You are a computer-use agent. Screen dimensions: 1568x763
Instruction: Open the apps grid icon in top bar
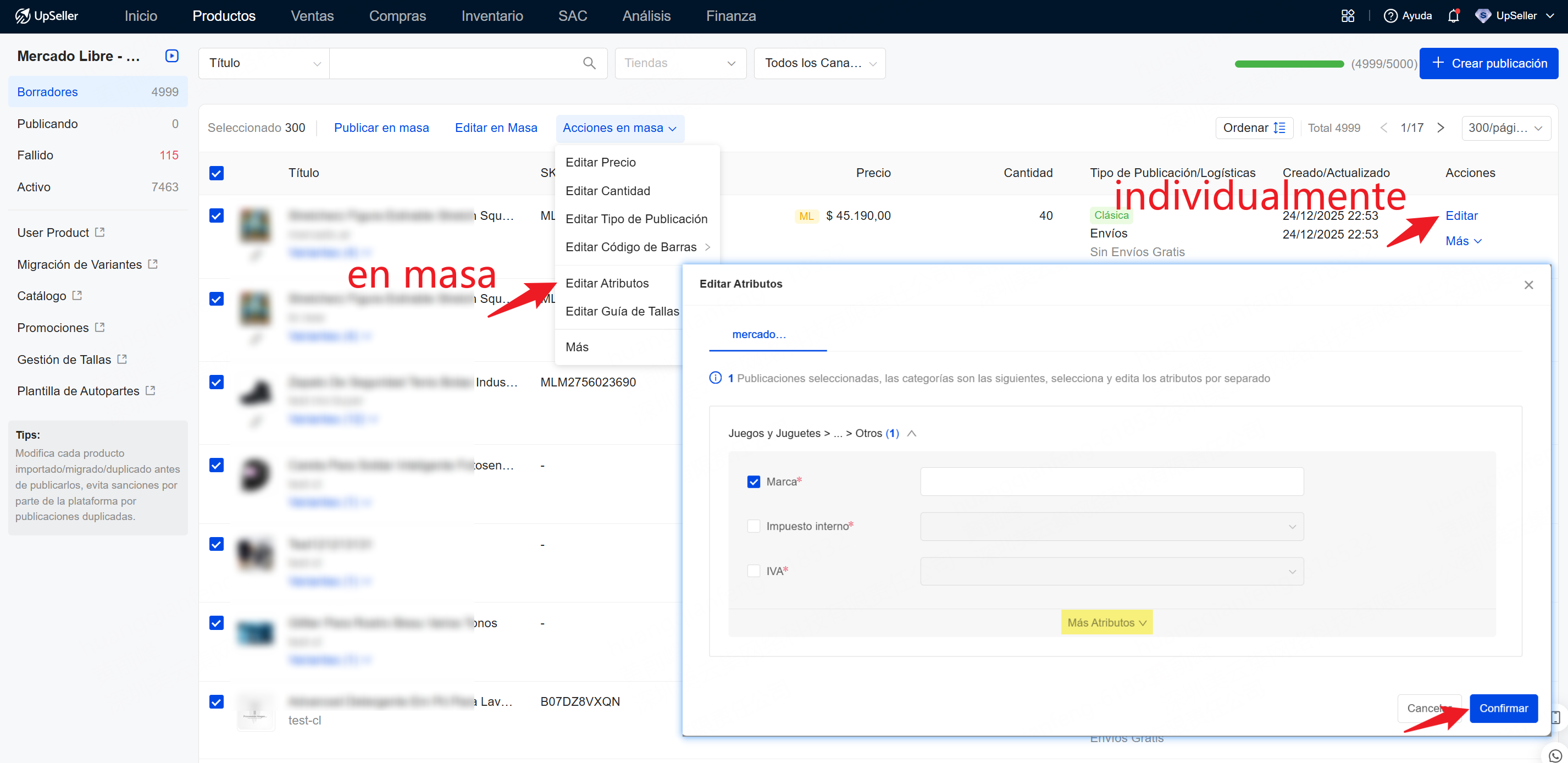pyautogui.click(x=1347, y=16)
